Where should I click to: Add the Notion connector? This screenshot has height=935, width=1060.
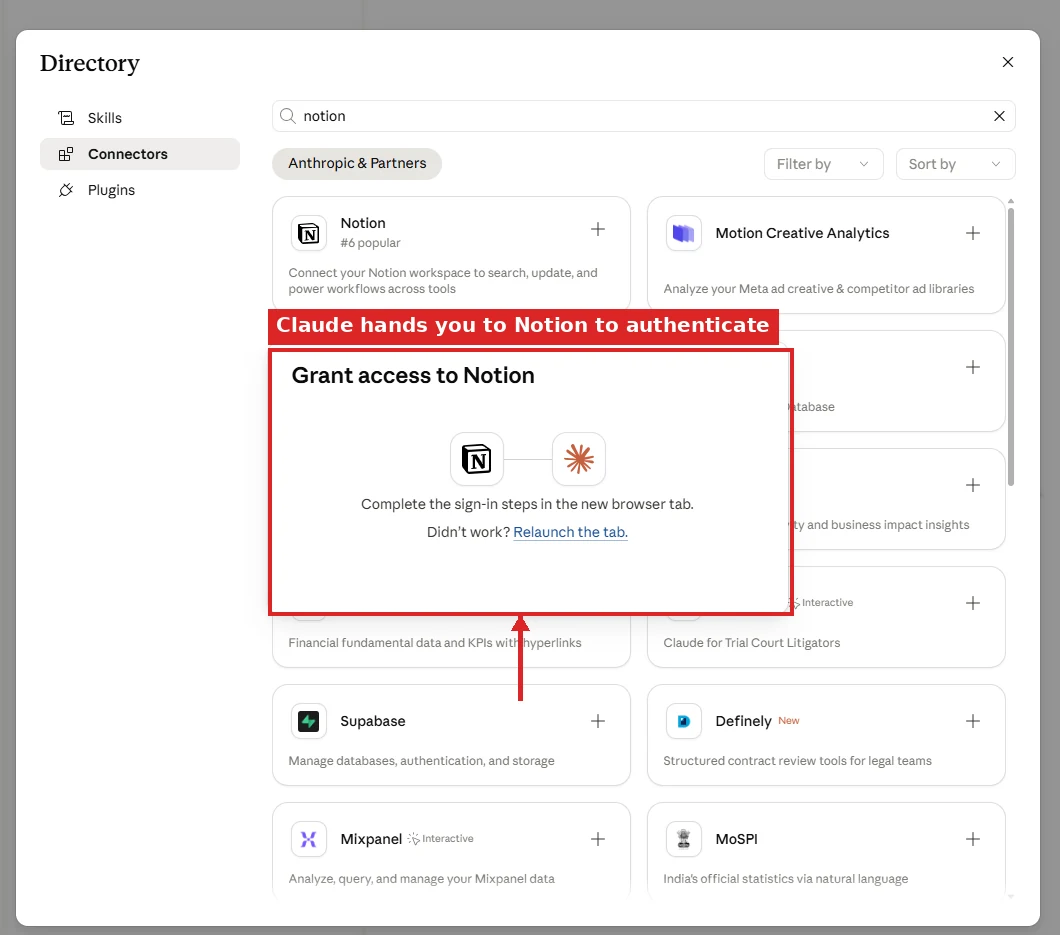click(598, 229)
